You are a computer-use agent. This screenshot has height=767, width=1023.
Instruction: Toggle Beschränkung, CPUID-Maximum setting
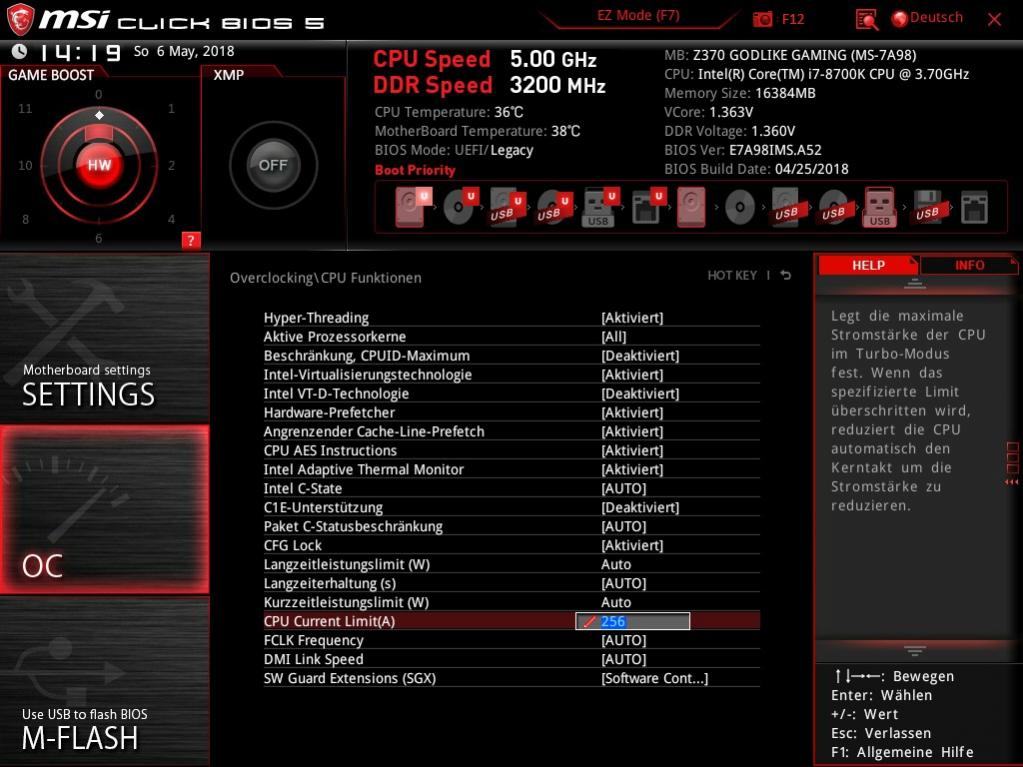tap(512, 355)
